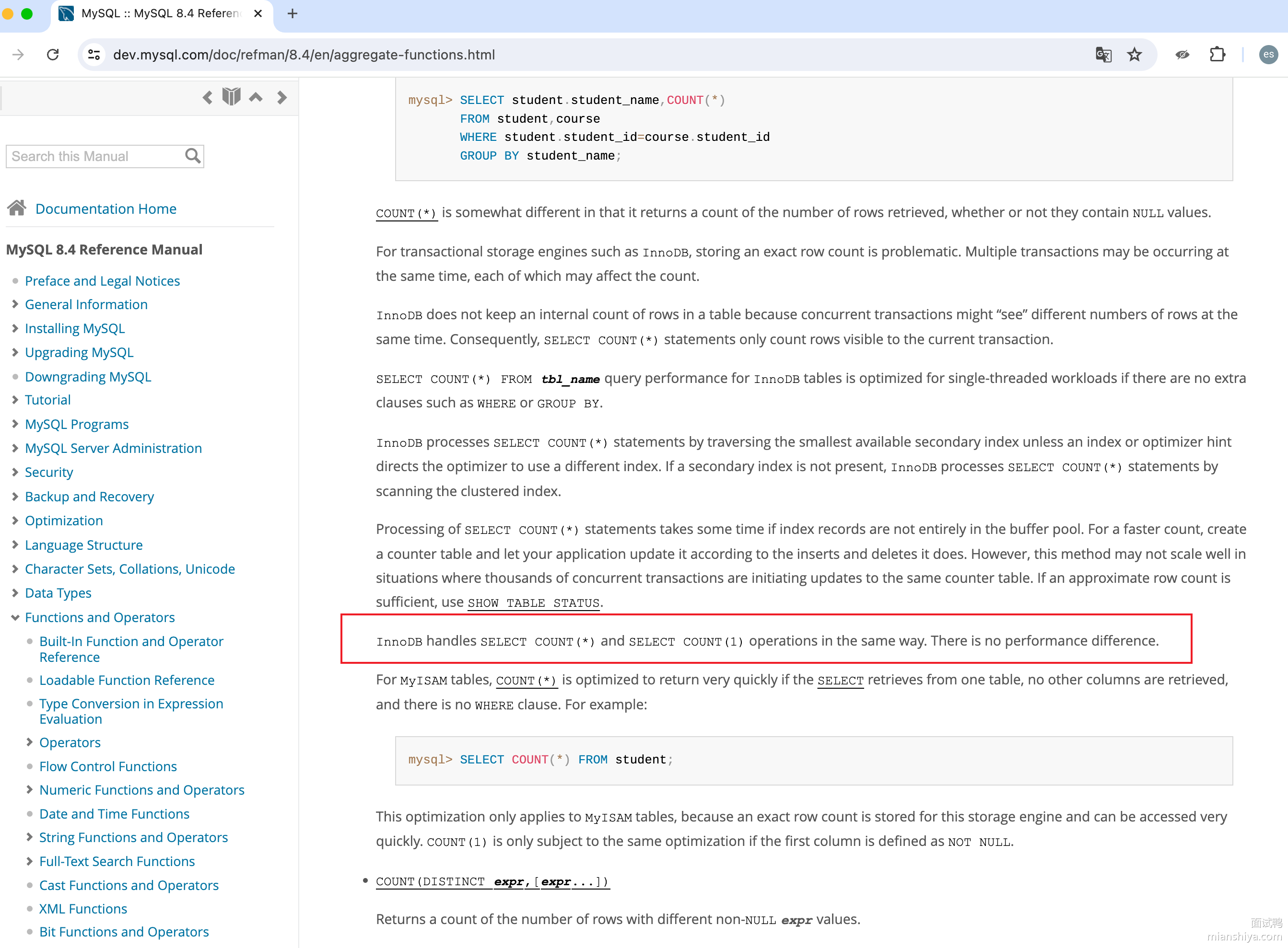This screenshot has height=948, width=1288.
Task: Open Preface and Legal Notices
Action: (102, 280)
